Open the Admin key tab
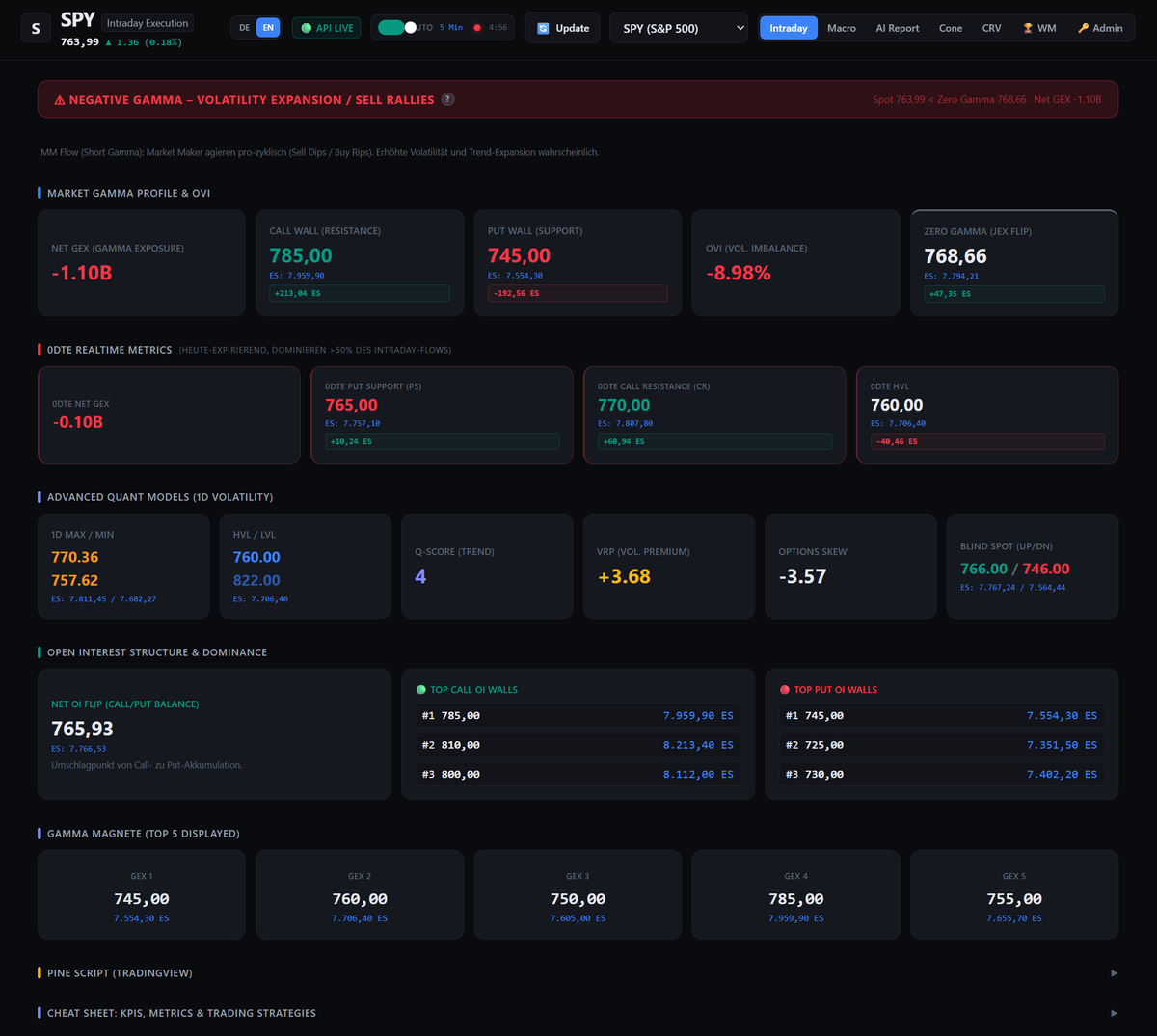 tap(1100, 28)
